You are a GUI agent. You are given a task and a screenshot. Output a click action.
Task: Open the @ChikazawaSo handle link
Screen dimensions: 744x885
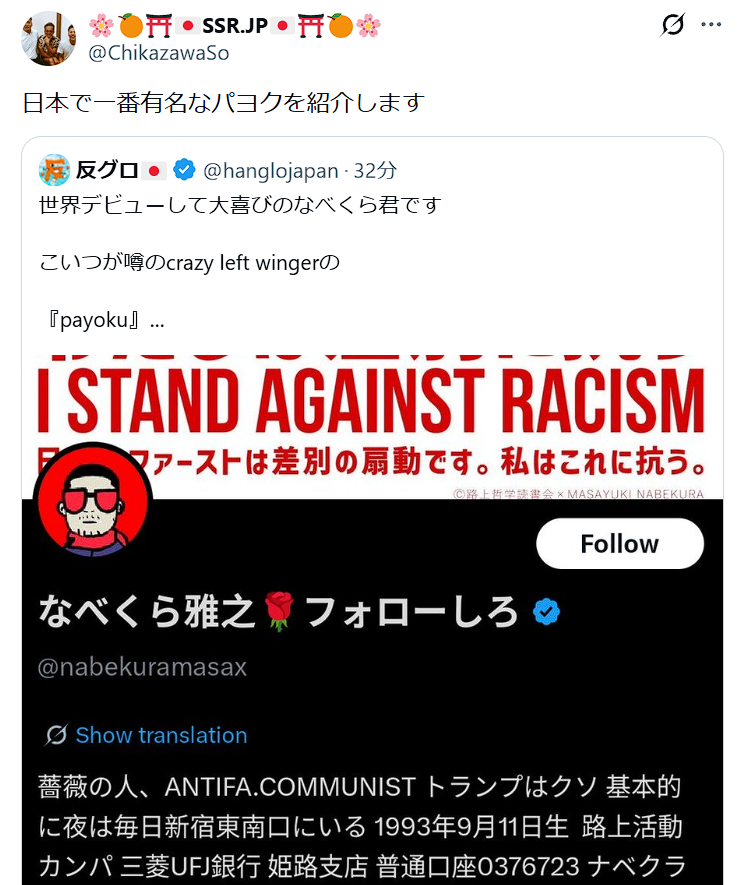(158, 53)
